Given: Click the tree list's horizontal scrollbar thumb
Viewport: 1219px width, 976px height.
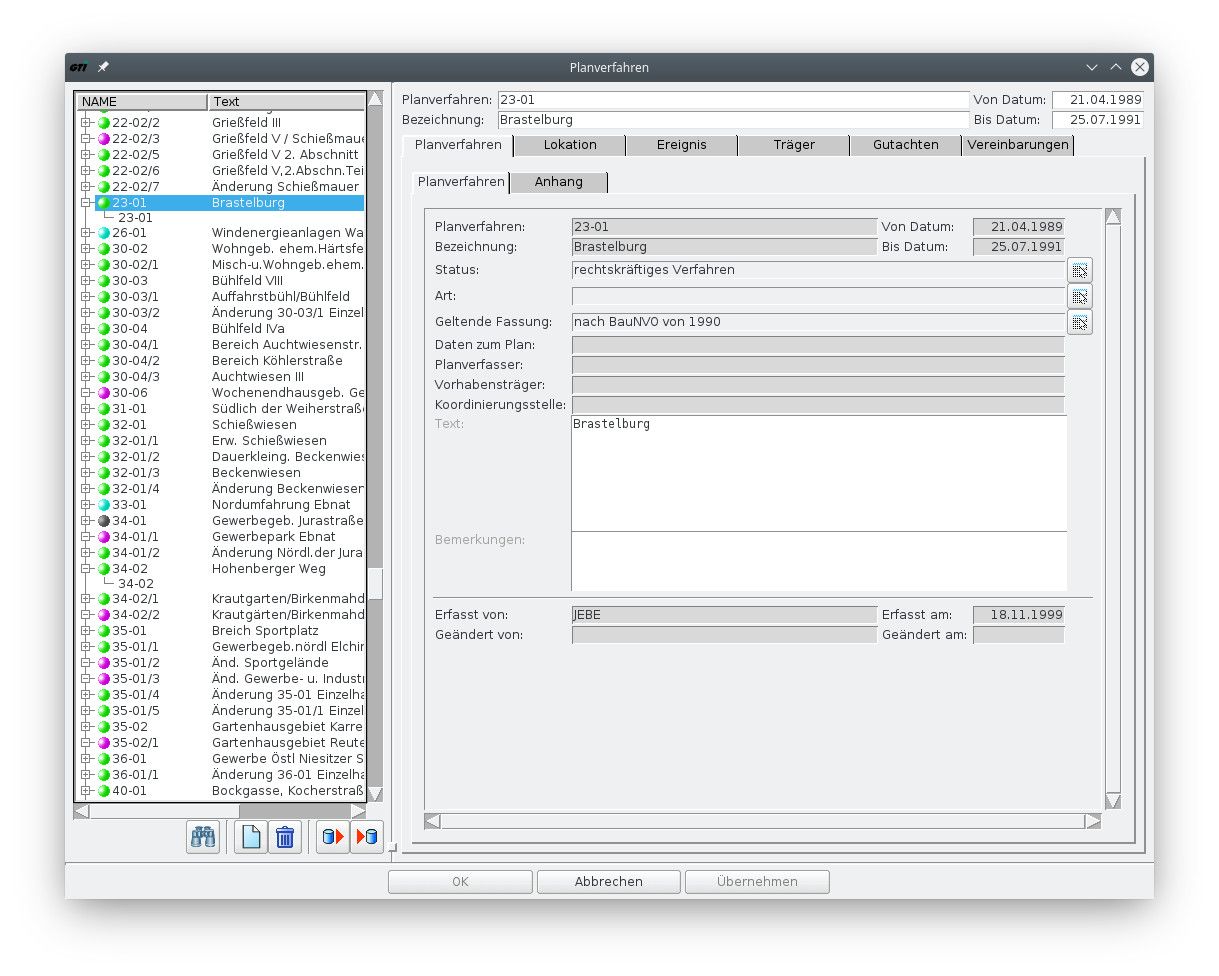Looking at the screenshot, I should pyautogui.click(x=164, y=811).
